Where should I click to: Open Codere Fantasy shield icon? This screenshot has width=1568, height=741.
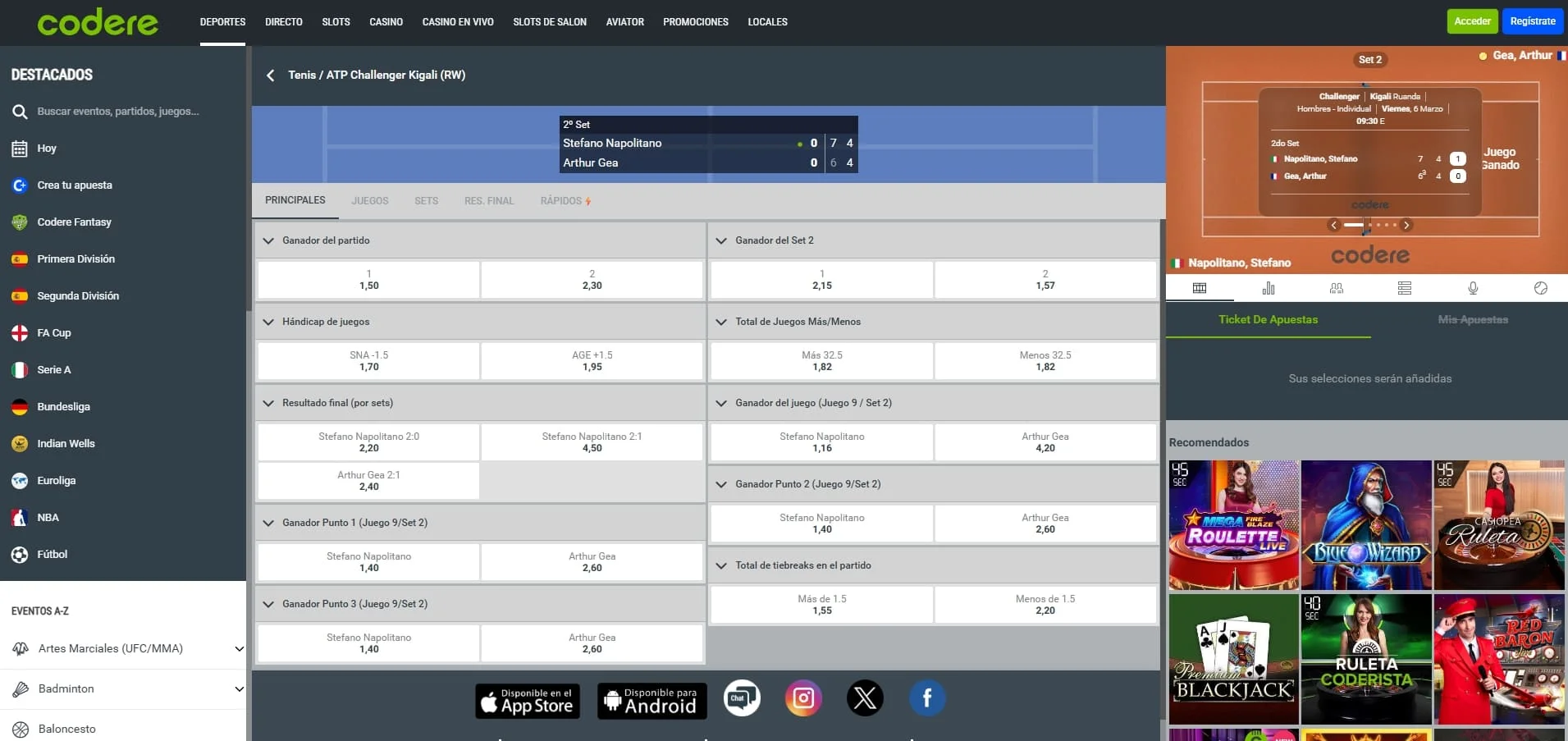(x=20, y=222)
